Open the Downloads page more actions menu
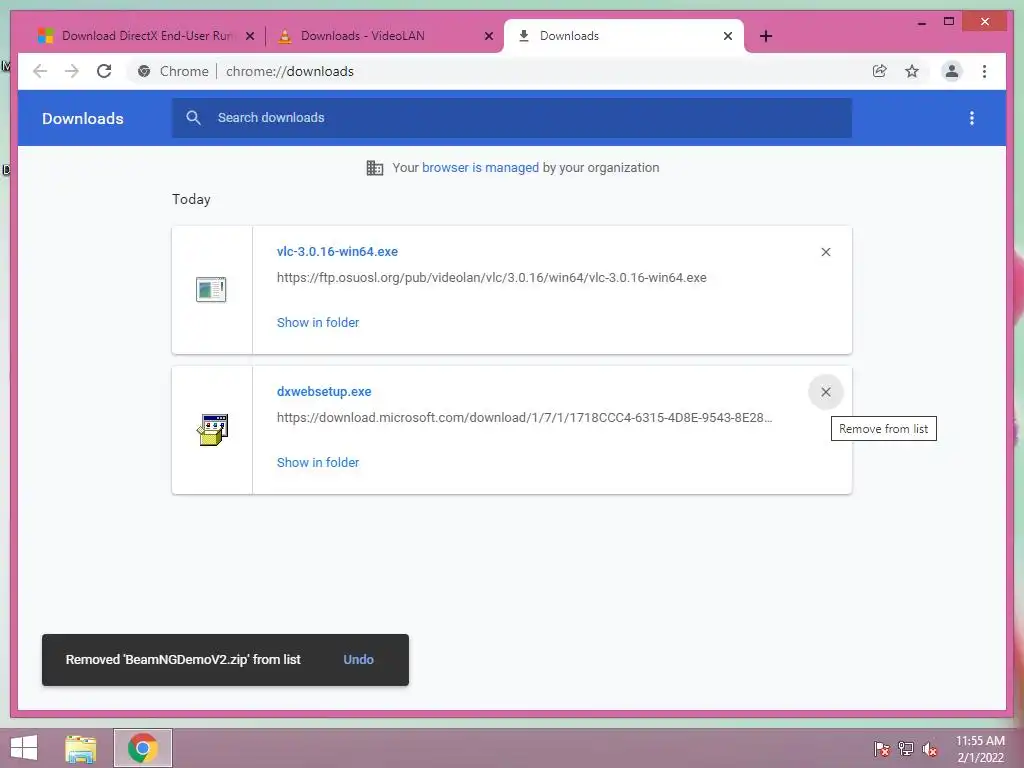The height and width of the screenshot is (768, 1024). tap(972, 118)
